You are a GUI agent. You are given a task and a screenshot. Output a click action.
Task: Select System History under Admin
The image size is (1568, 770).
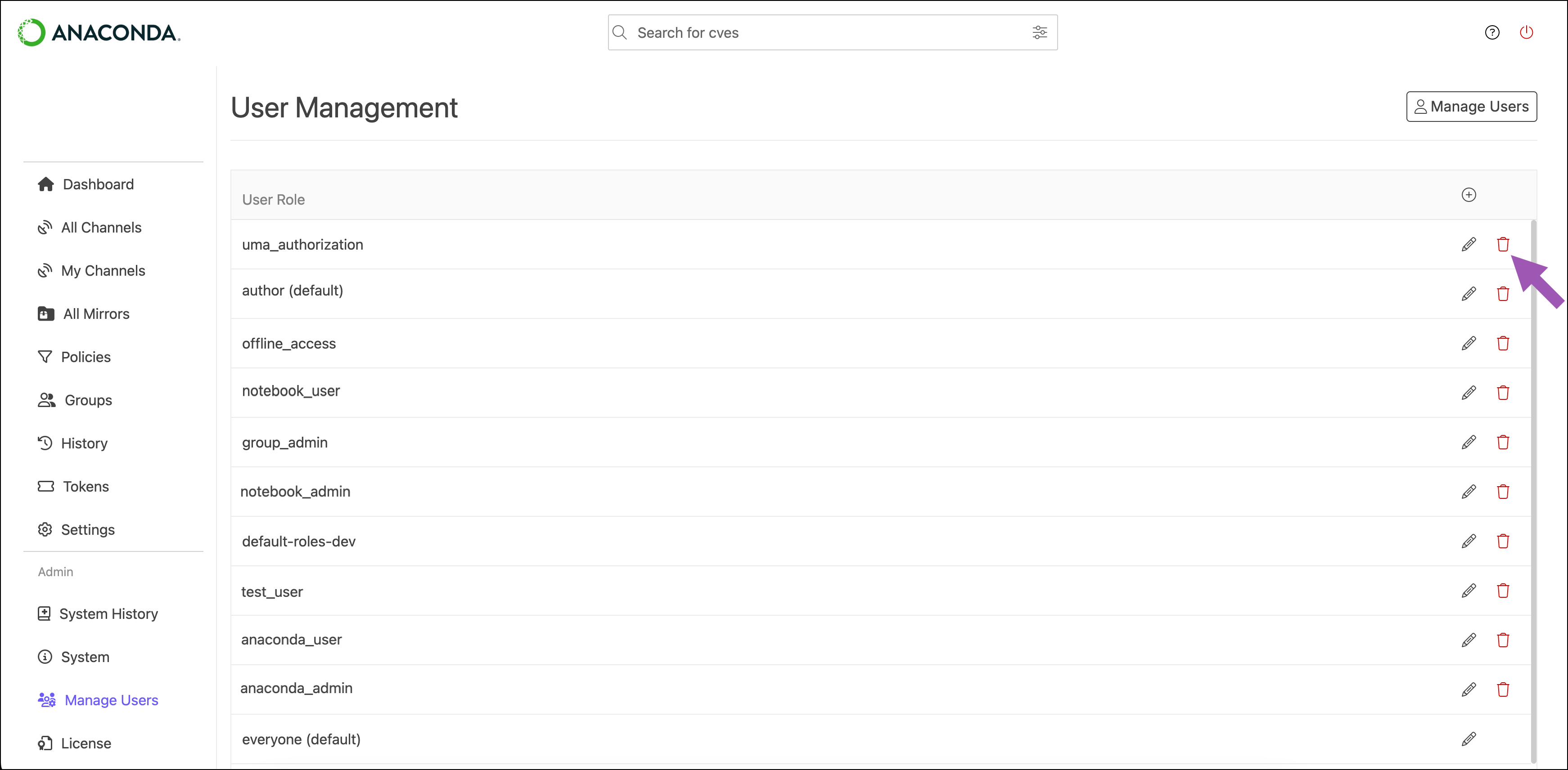coord(108,613)
